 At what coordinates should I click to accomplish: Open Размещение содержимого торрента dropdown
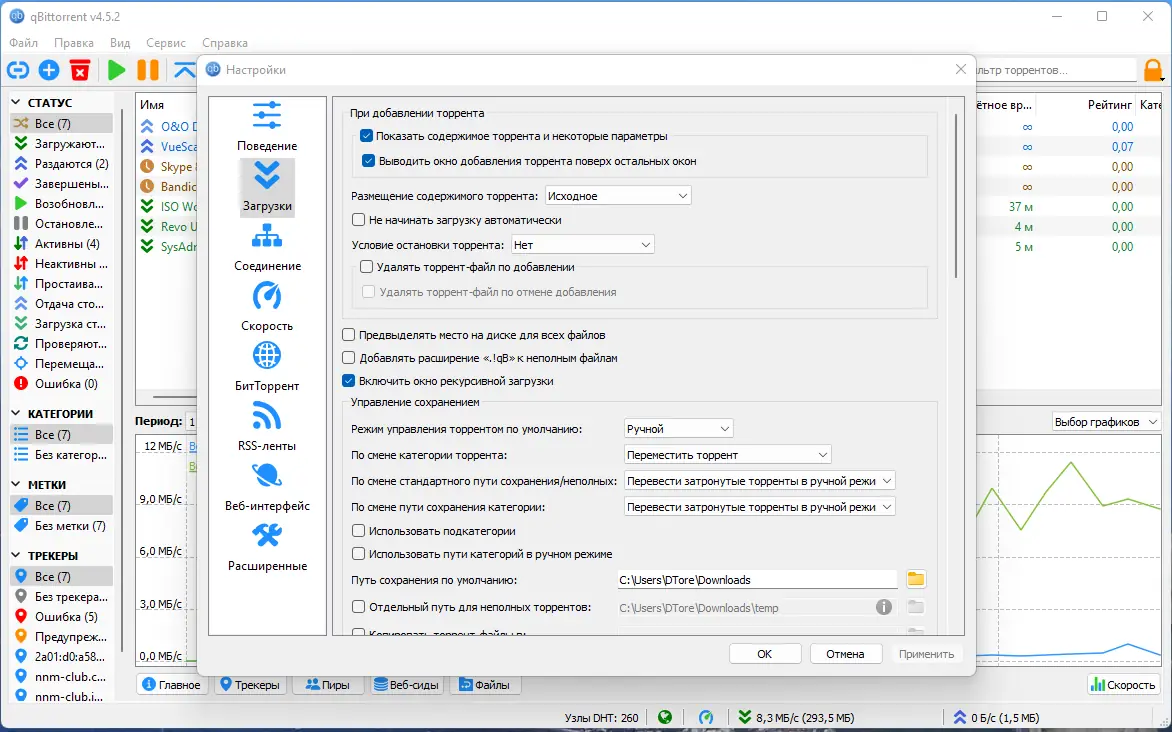(618, 196)
